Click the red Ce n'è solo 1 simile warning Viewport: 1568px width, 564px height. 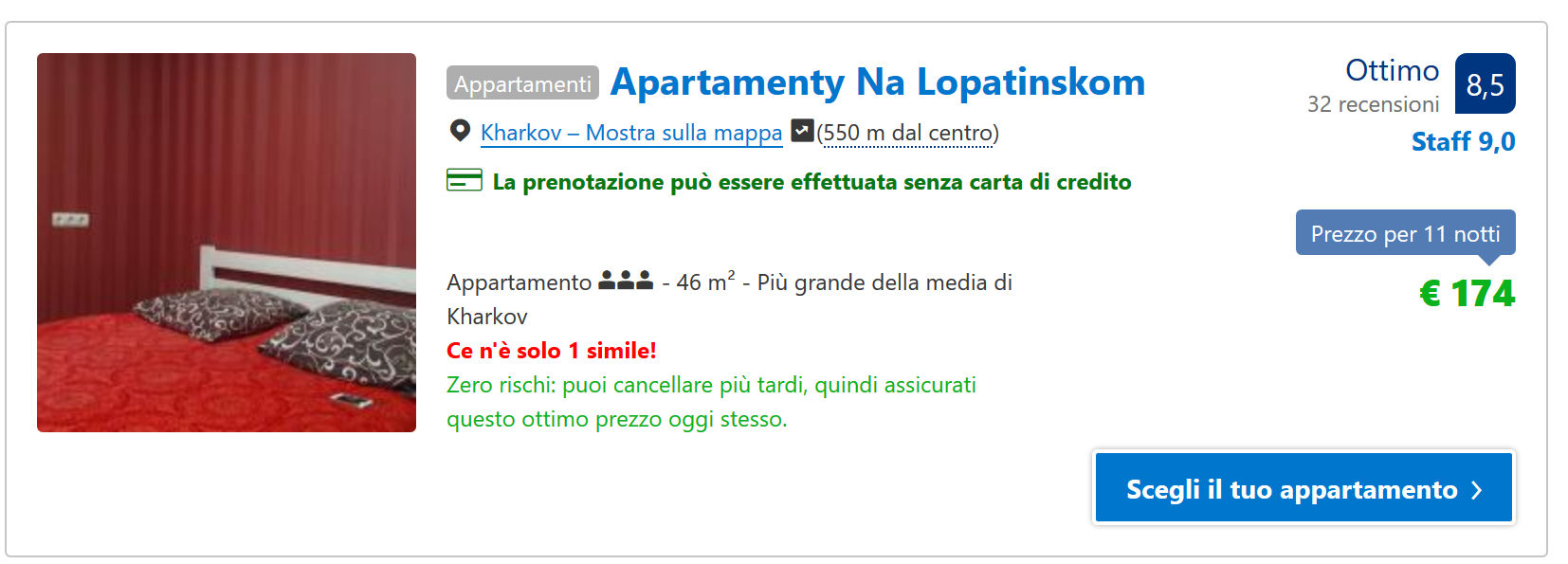(x=551, y=351)
